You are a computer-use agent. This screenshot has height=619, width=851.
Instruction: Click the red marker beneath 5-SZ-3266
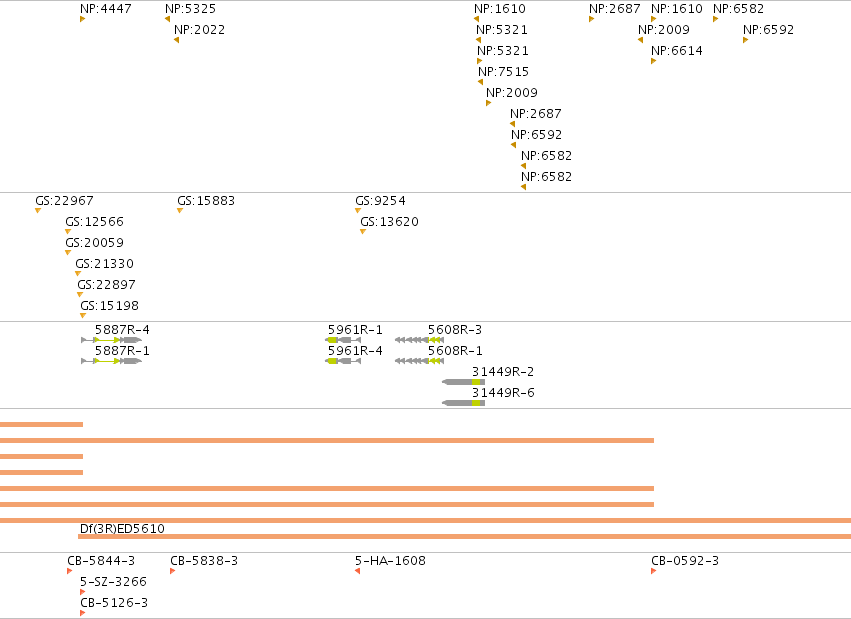point(82,592)
